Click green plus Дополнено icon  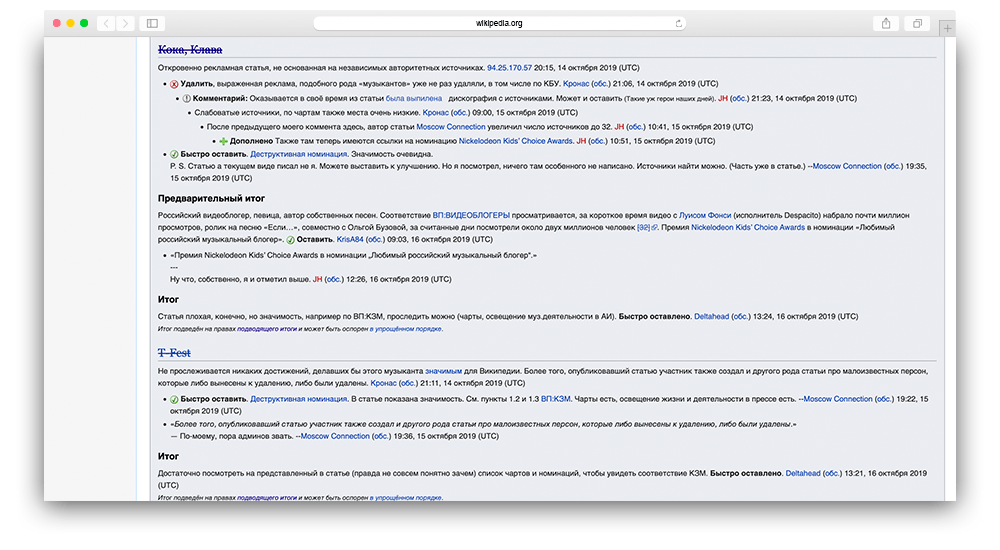click(223, 142)
